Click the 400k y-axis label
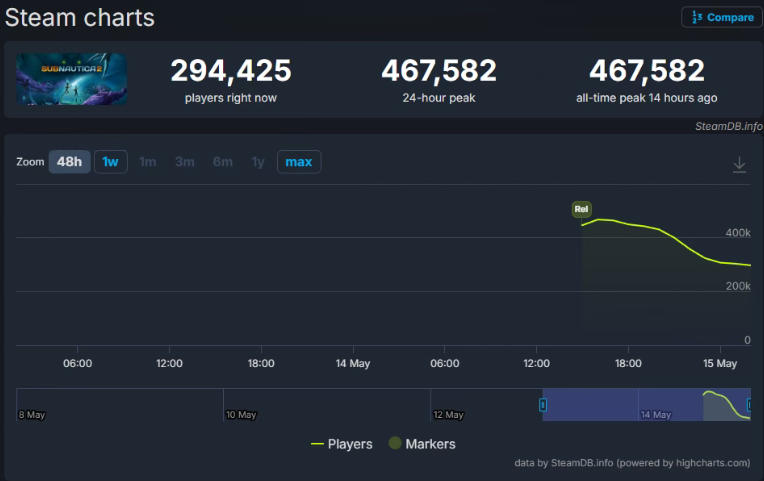 point(738,233)
